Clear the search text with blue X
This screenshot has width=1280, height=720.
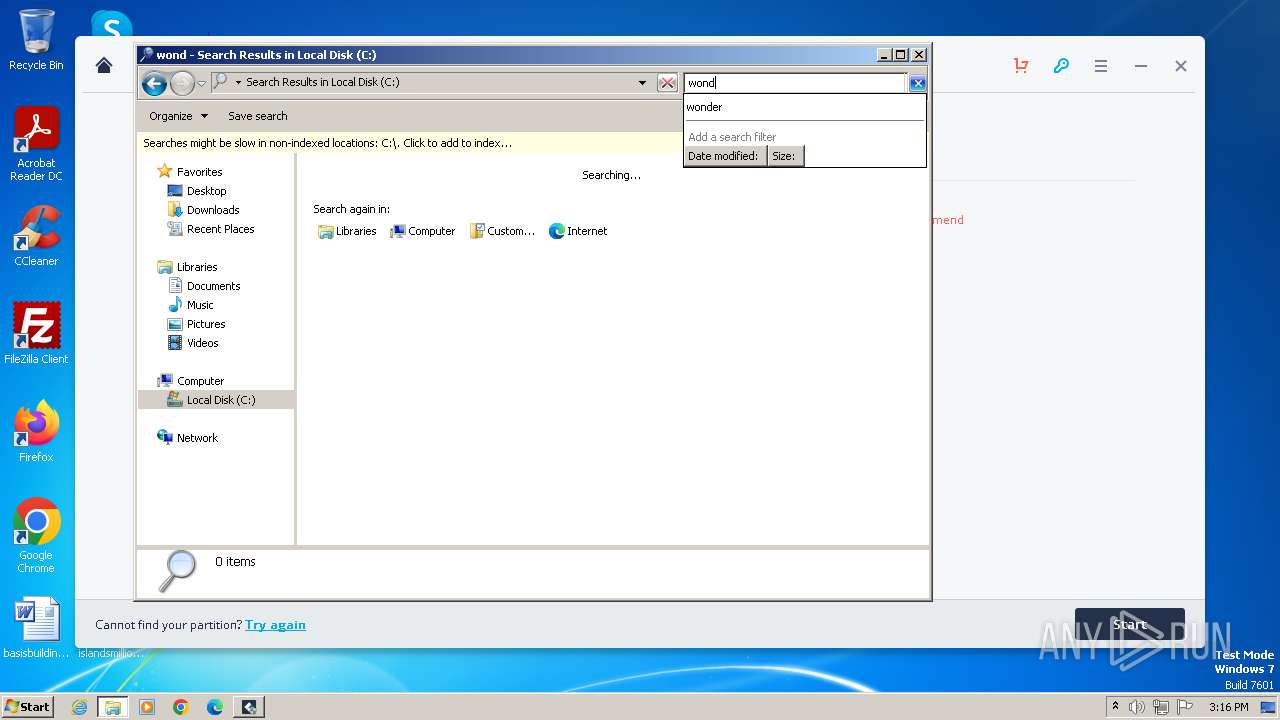[917, 83]
